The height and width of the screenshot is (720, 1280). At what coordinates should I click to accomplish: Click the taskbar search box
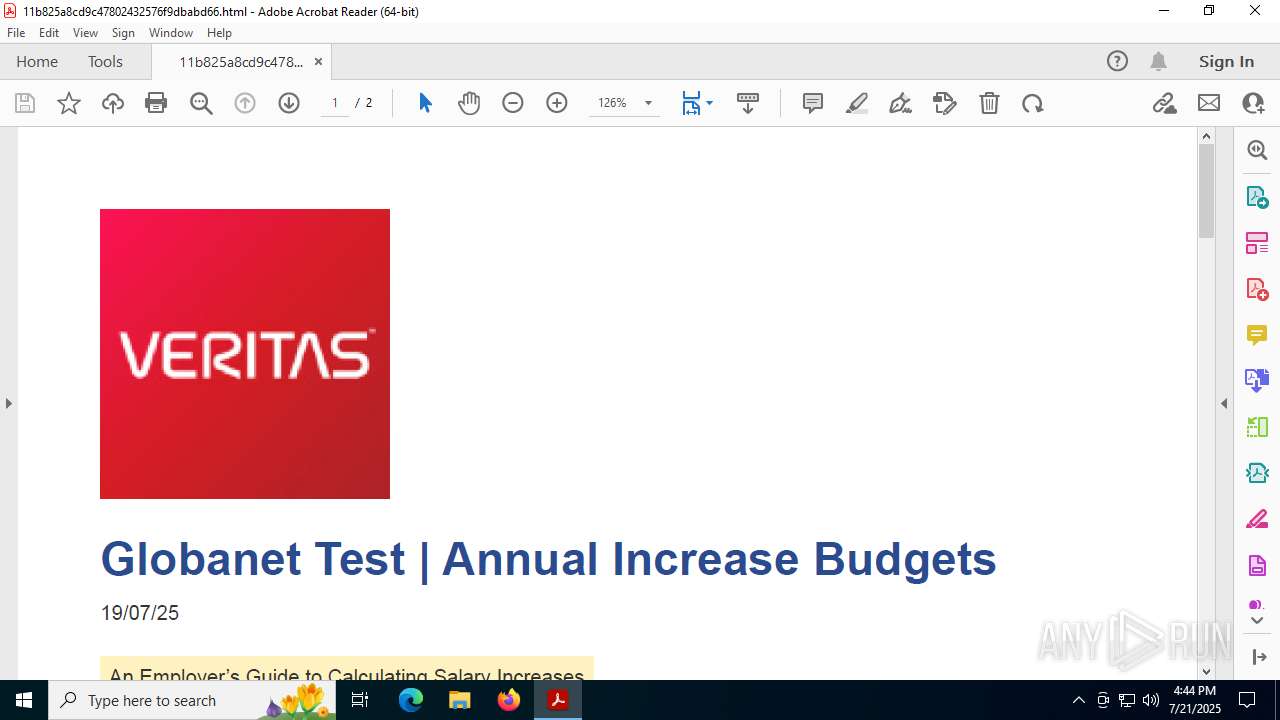pyautogui.click(x=192, y=700)
